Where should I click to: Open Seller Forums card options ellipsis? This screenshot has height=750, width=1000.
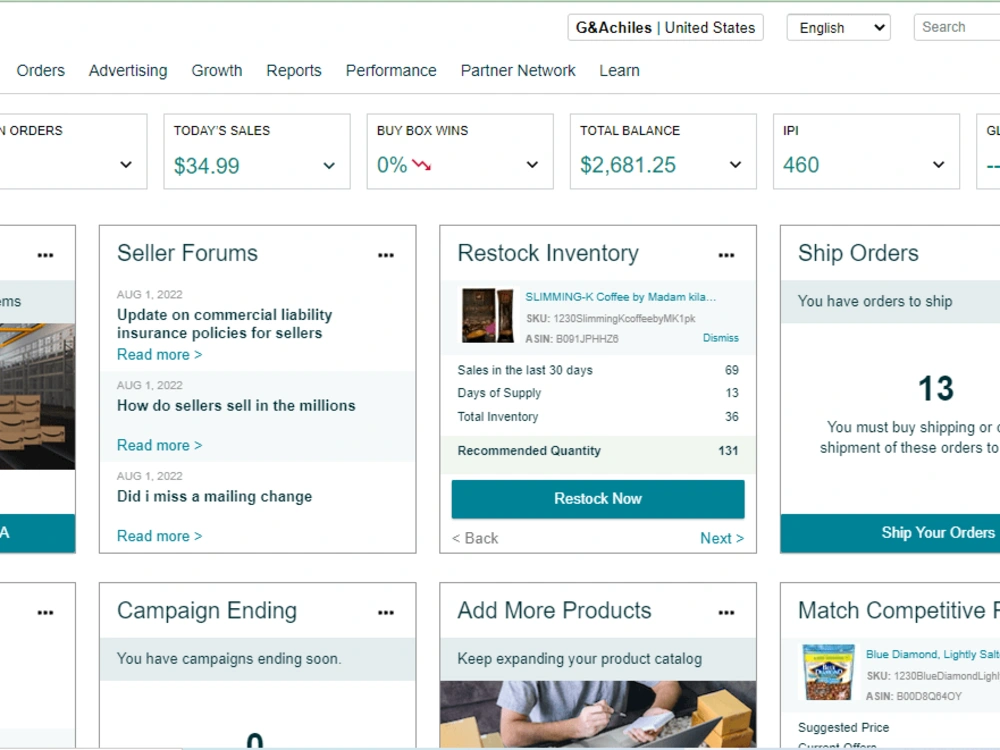pyautogui.click(x=386, y=255)
